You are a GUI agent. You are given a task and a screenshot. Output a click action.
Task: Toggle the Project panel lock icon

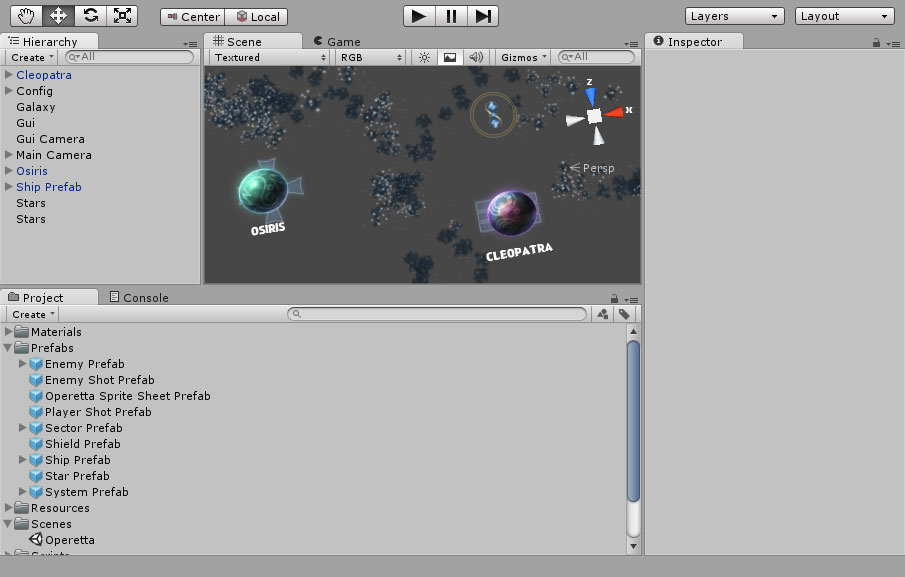(x=614, y=298)
